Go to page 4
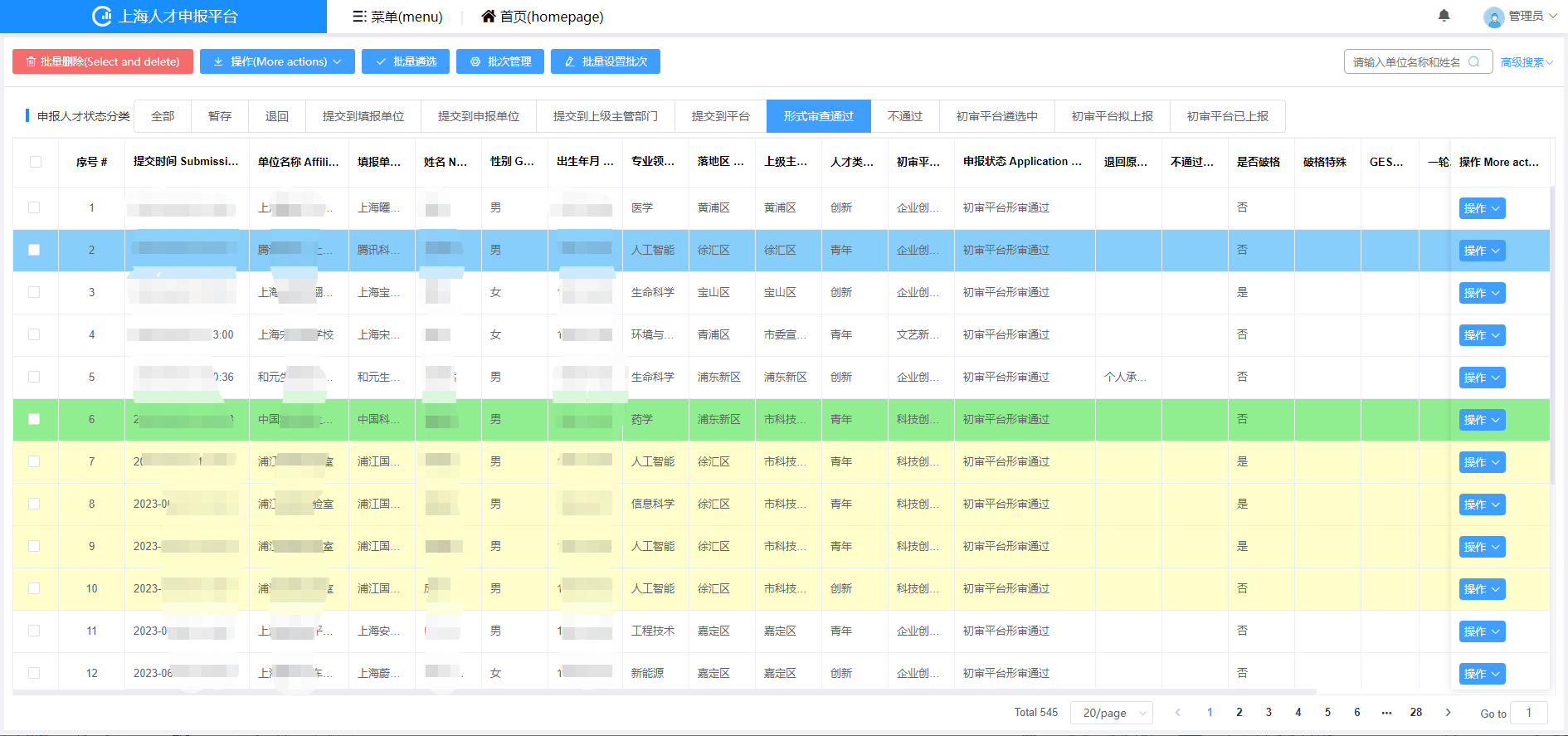Image resolution: width=1568 pixels, height=736 pixels. (x=1298, y=712)
